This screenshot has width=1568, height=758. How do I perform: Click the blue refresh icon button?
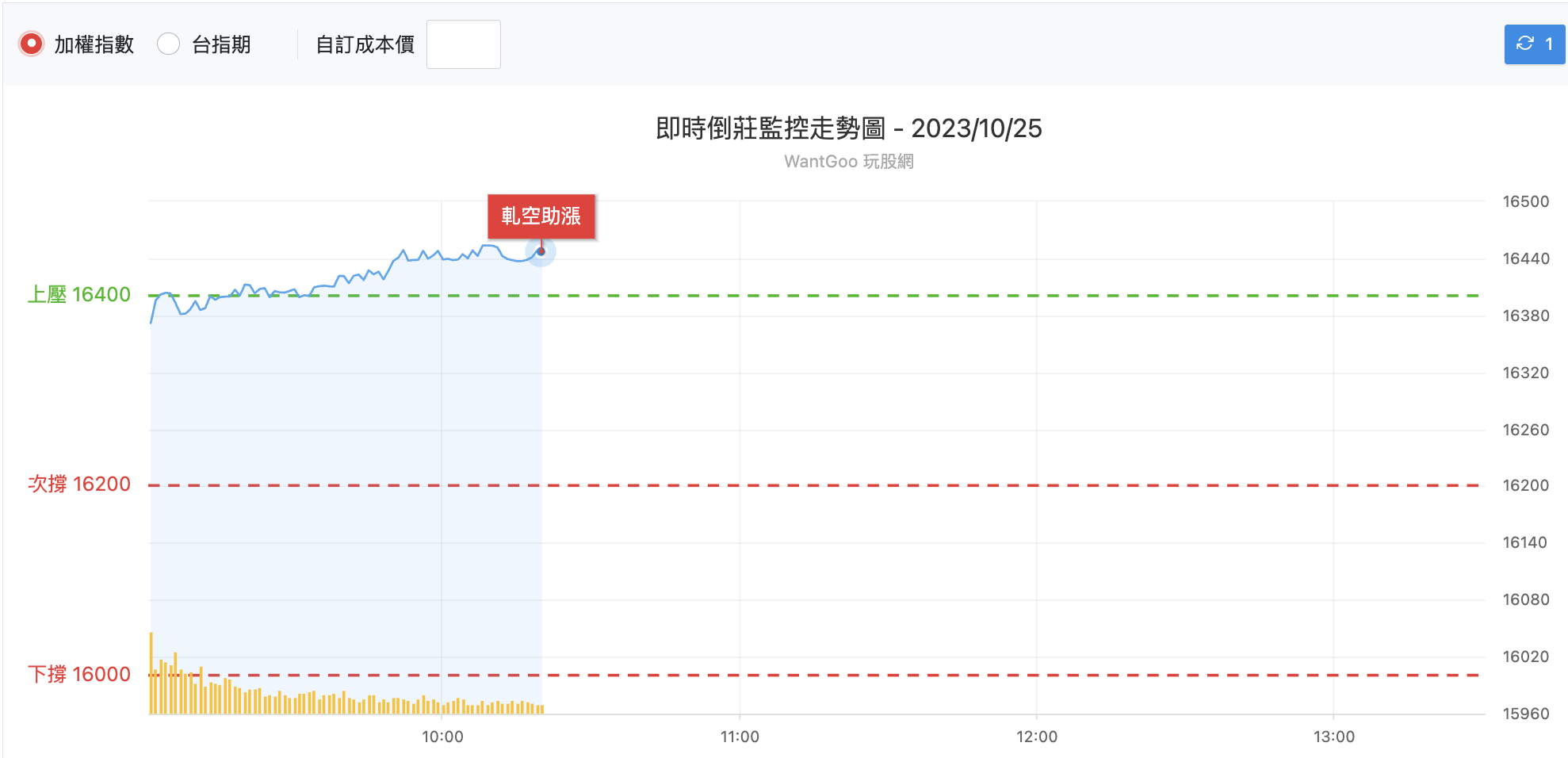click(x=1534, y=44)
